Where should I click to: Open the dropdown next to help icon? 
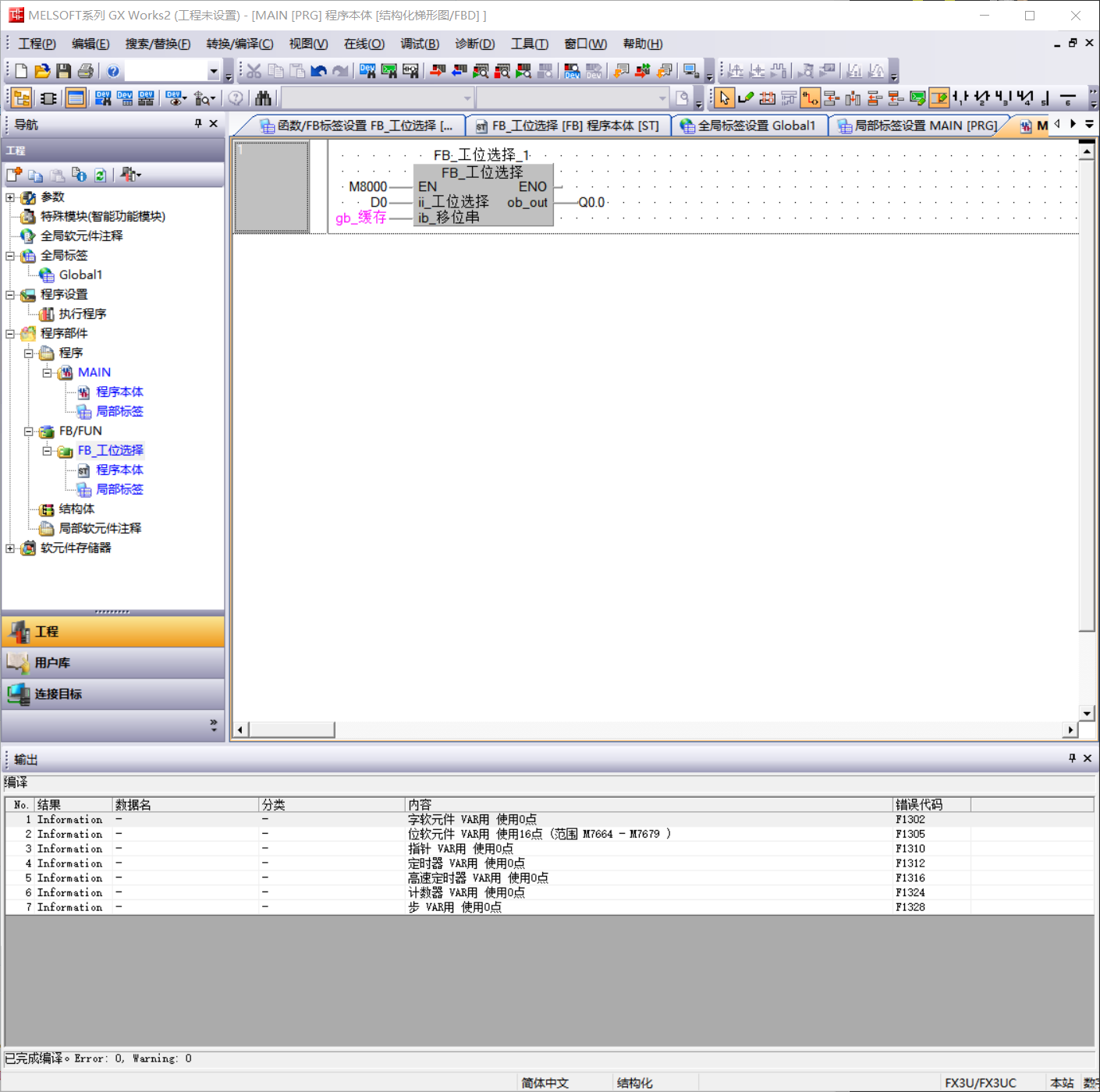click(213, 71)
